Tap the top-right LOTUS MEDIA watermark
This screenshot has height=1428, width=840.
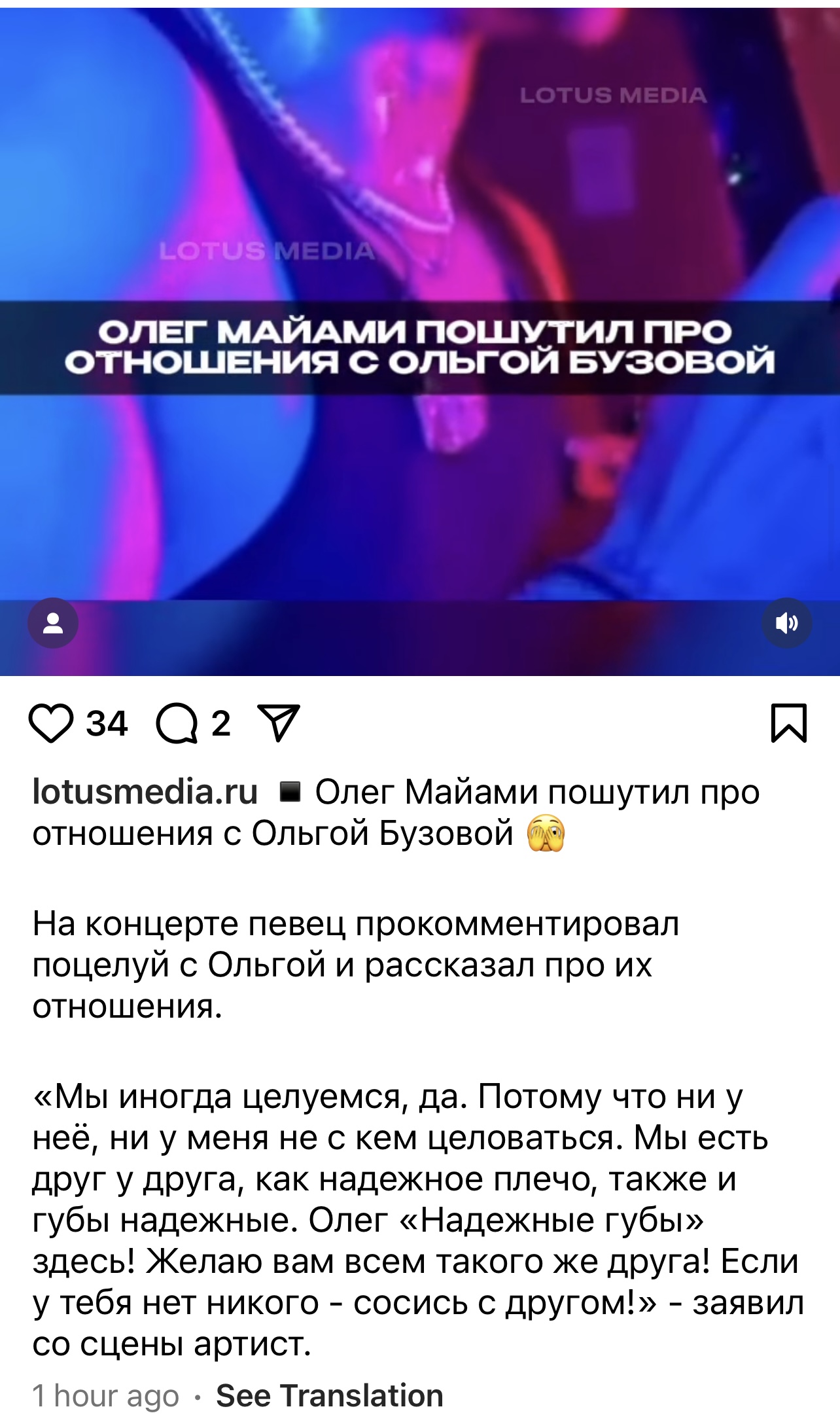613,96
